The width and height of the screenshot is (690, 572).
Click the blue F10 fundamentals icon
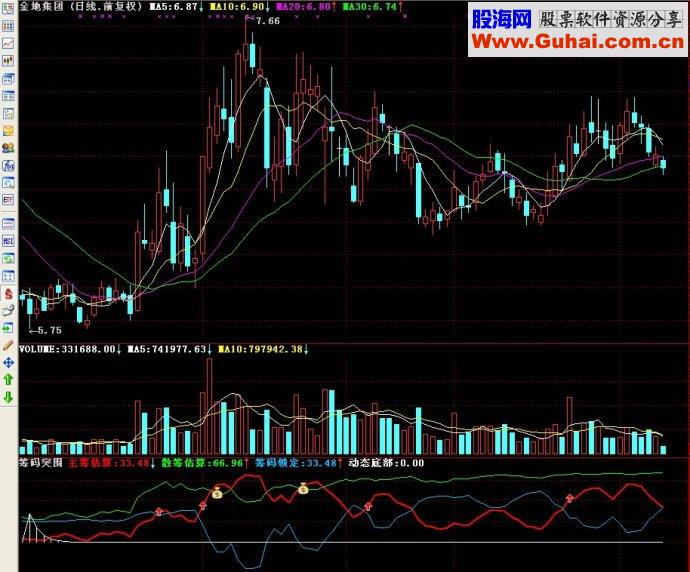click(x=8, y=165)
